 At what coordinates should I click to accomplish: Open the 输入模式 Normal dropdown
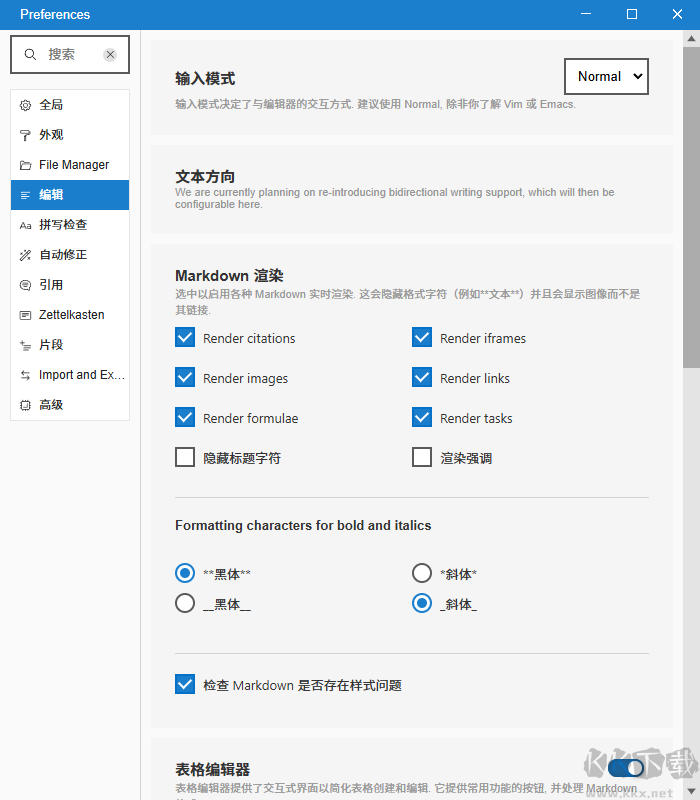pyautogui.click(x=606, y=77)
